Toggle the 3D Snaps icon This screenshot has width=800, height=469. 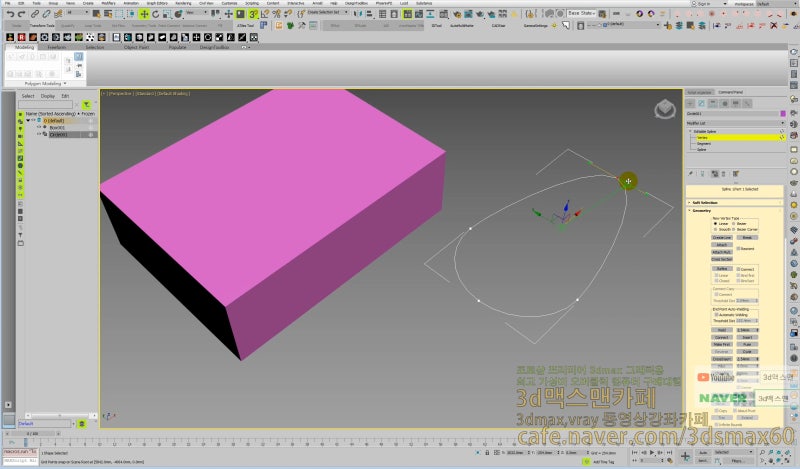pyautogui.click(x=253, y=14)
